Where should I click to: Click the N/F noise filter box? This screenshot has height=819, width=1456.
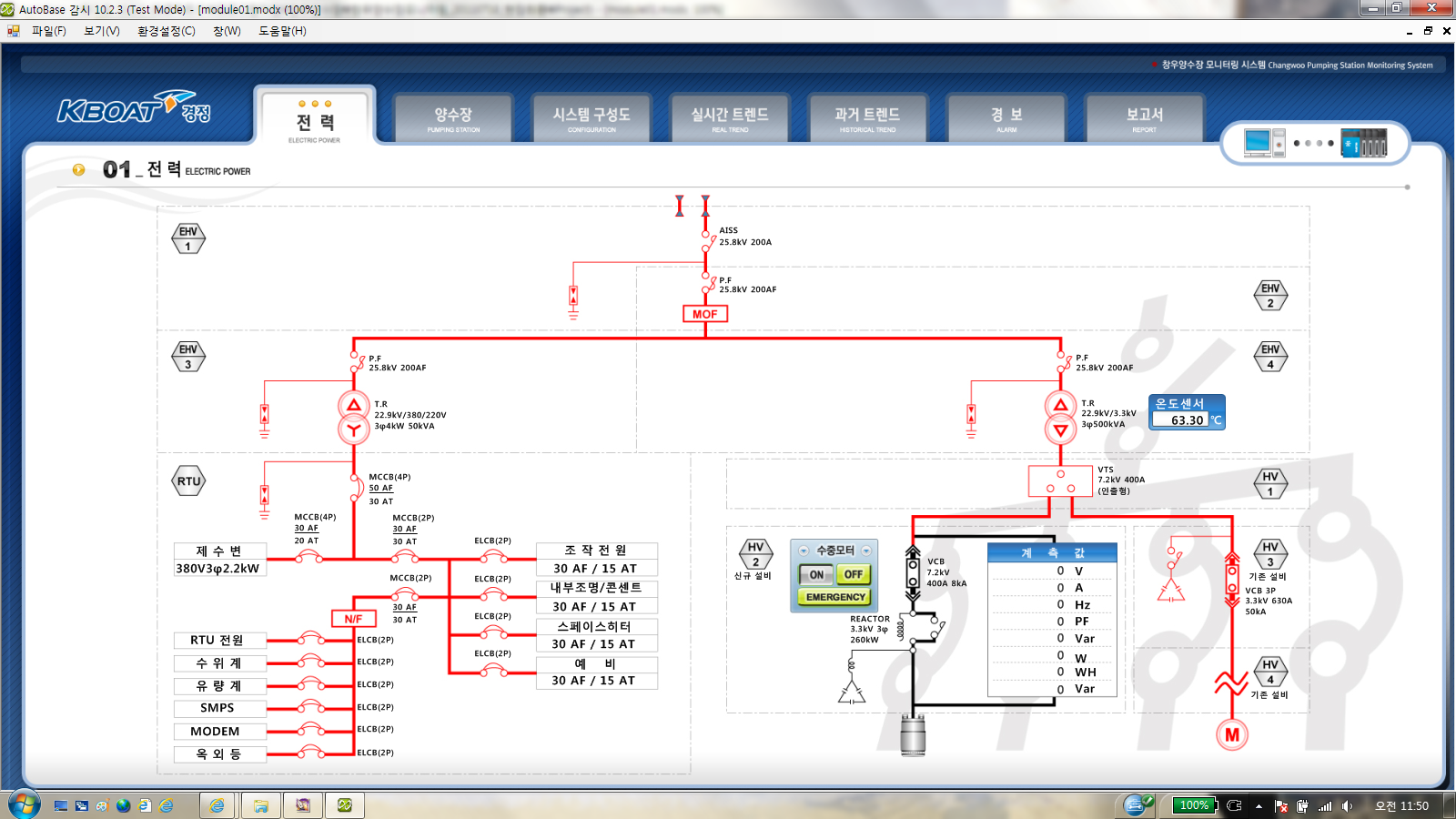[x=353, y=619]
